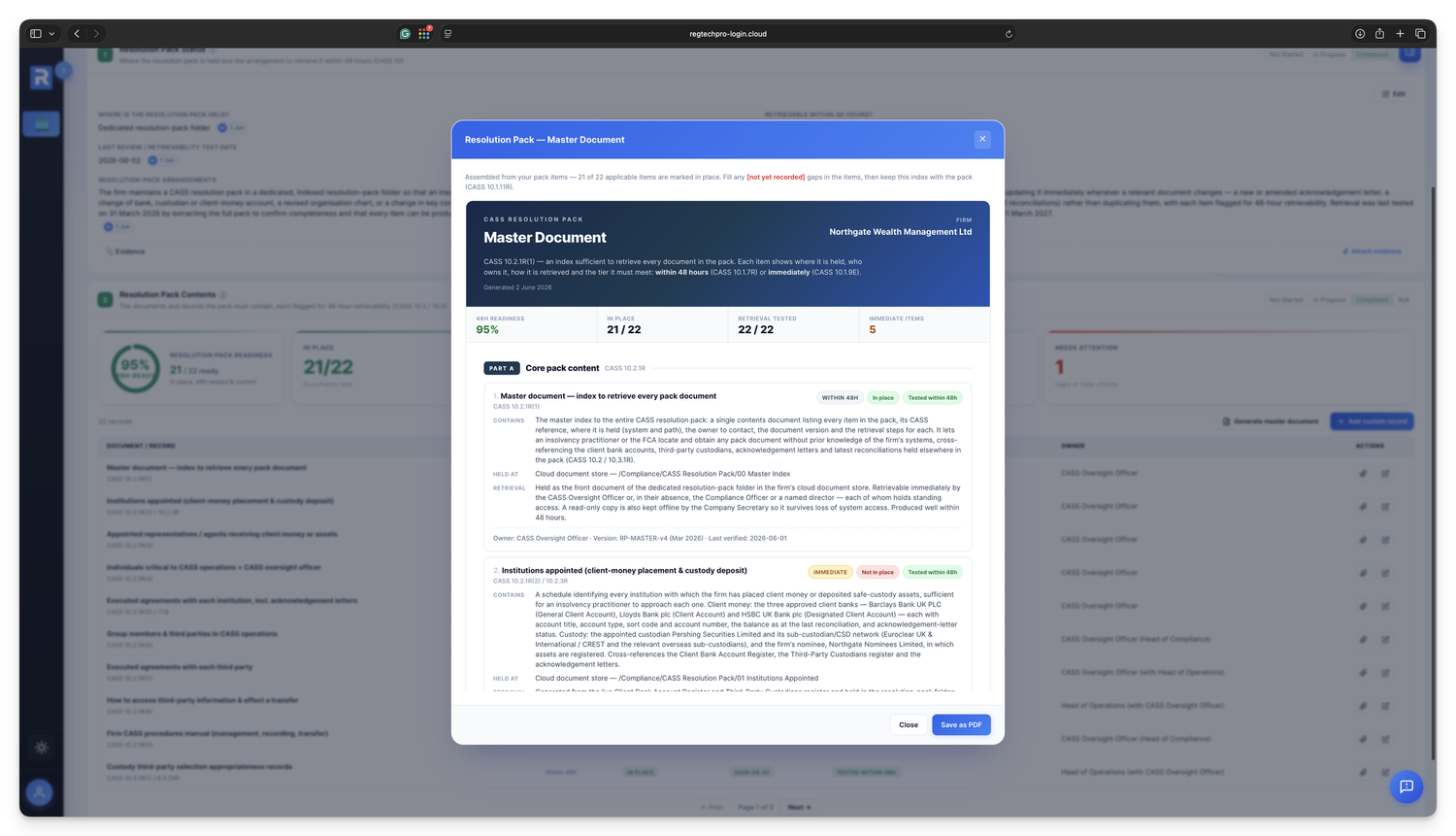This screenshot has height=836, width=1456.
Task: Reload the page with the refresh icon
Action: (1009, 33)
